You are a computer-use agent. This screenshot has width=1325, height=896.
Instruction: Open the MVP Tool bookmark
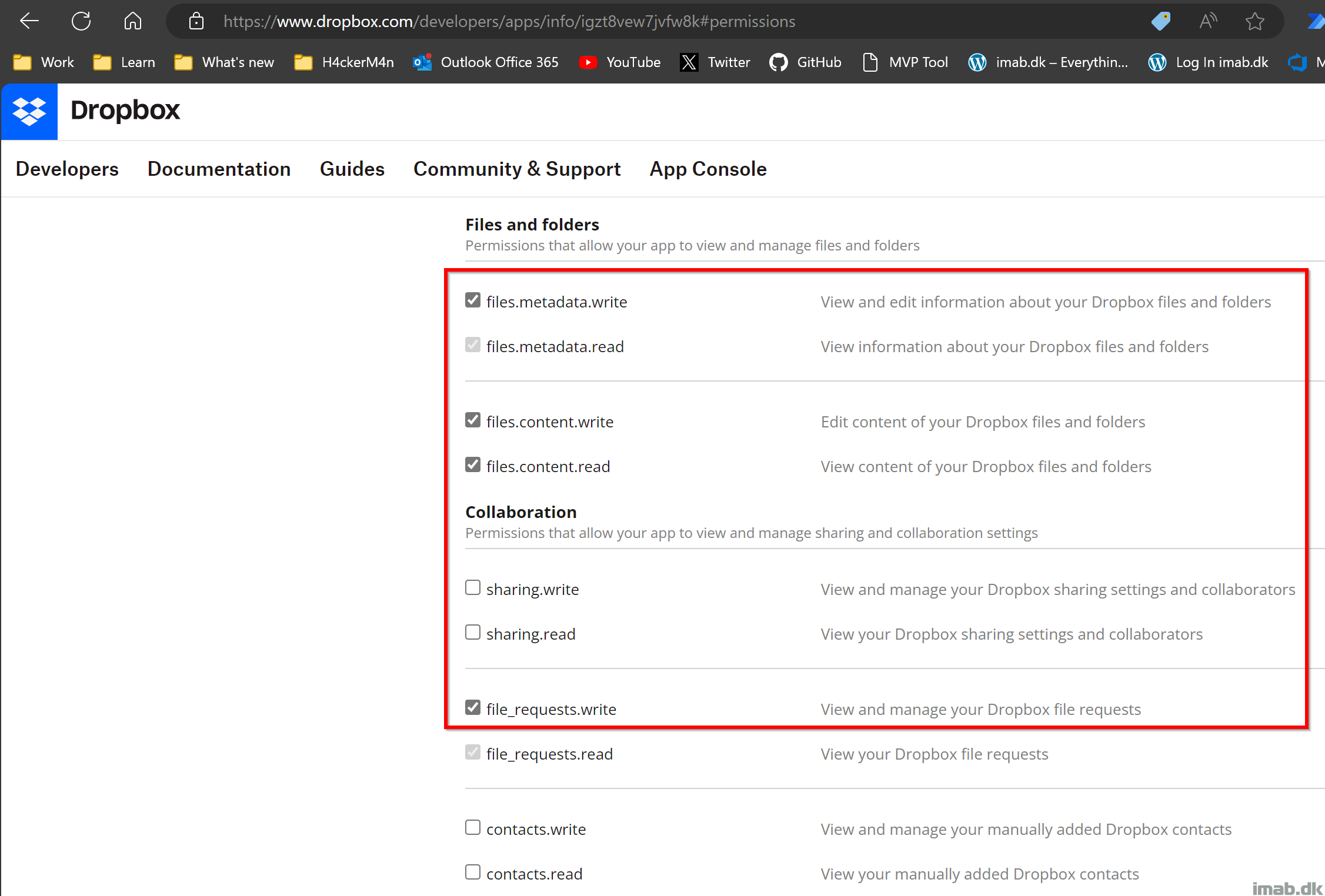click(905, 62)
